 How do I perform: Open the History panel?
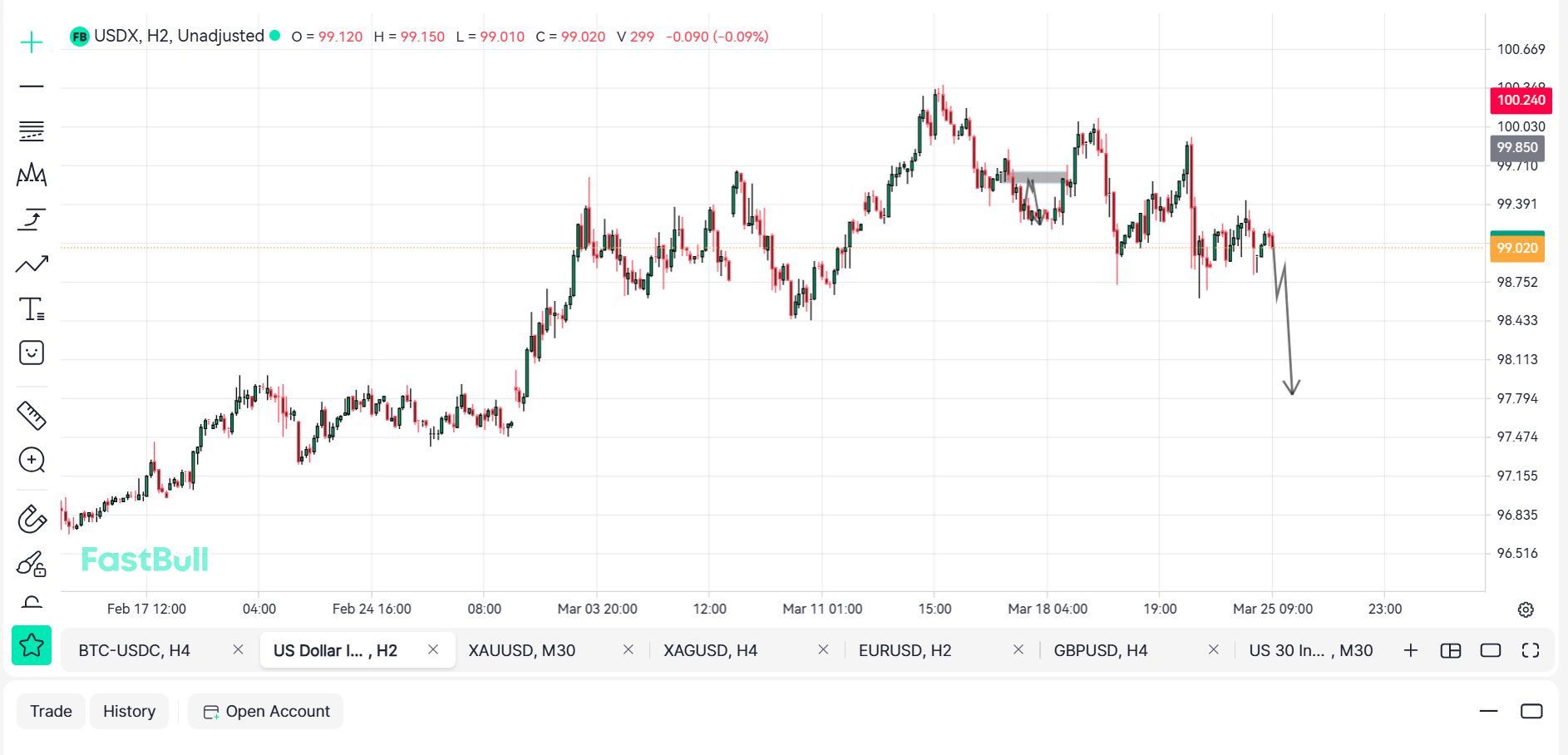tap(129, 711)
